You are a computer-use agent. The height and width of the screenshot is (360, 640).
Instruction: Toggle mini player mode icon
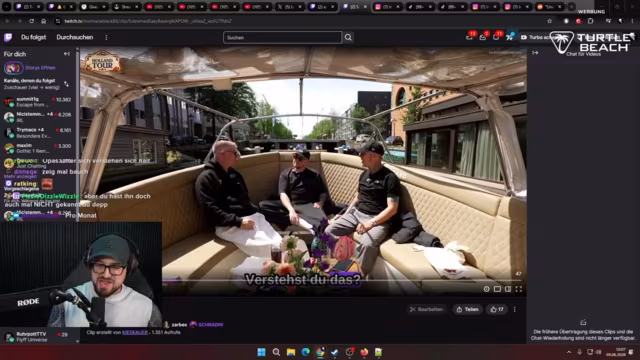[497, 289]
